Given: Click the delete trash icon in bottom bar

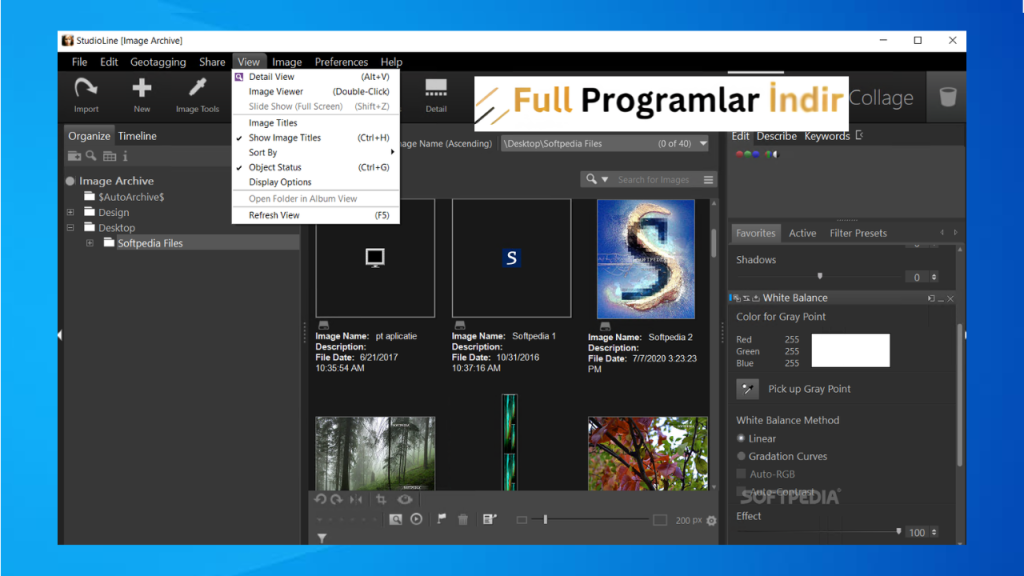Looking at the screenshot, I should (463, 519).
